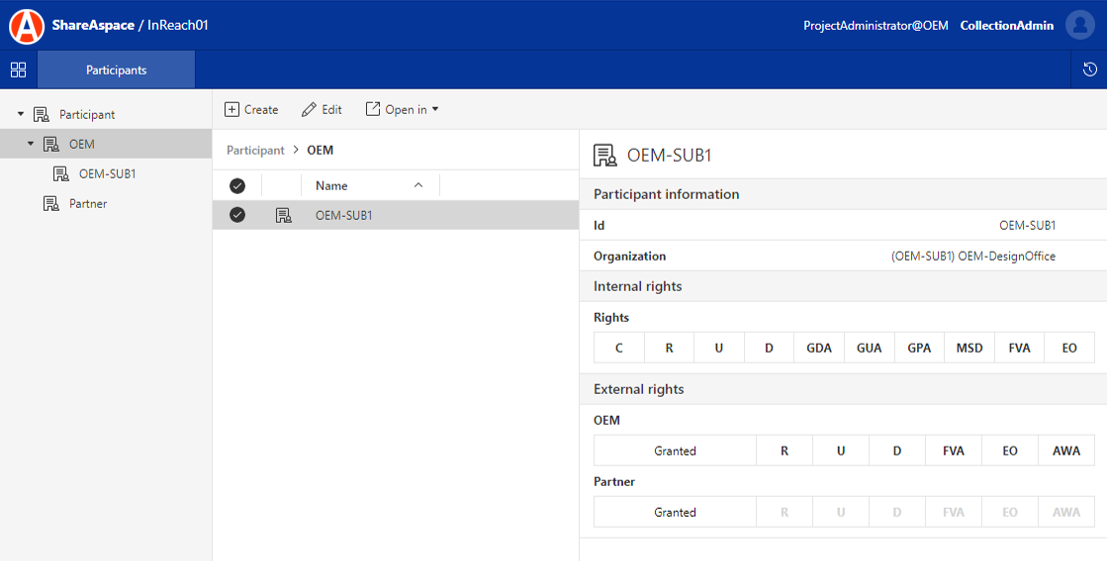Open the Open in dropdown arrow
The height and width of the screenshot is (561, 1107).
435,109
